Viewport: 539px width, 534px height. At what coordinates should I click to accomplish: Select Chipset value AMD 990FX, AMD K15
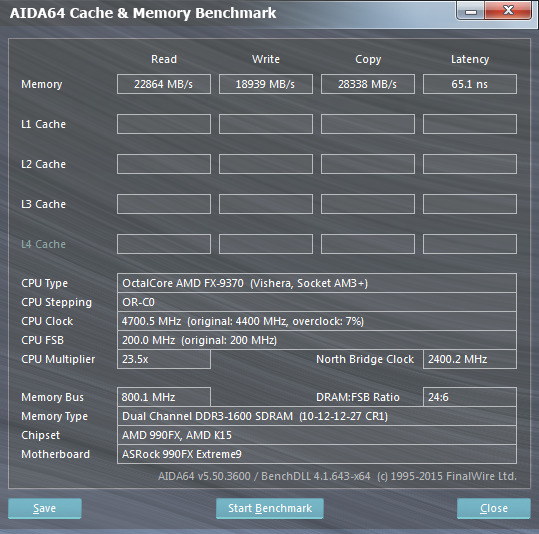point(317,435)
